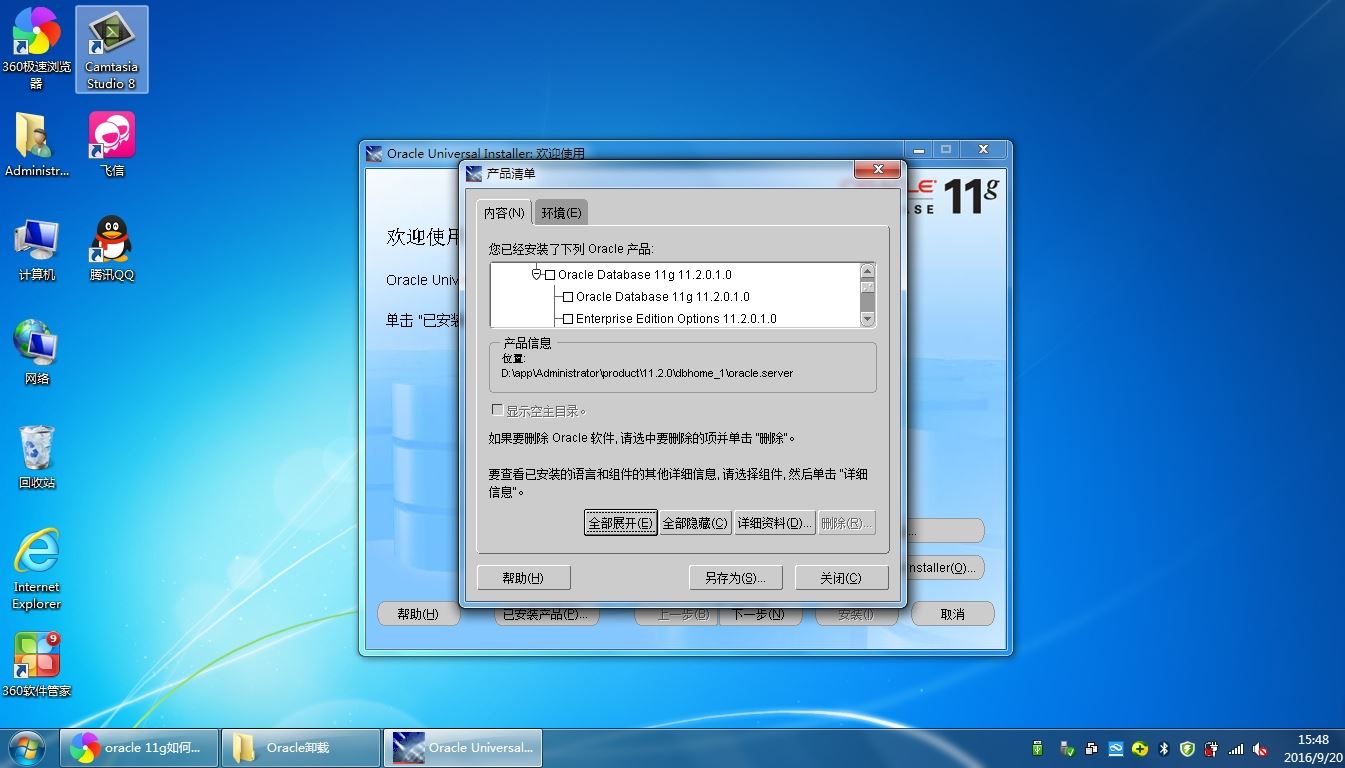Click 帮助(H) in Oracle Universal Installer window

coord(418,614)
